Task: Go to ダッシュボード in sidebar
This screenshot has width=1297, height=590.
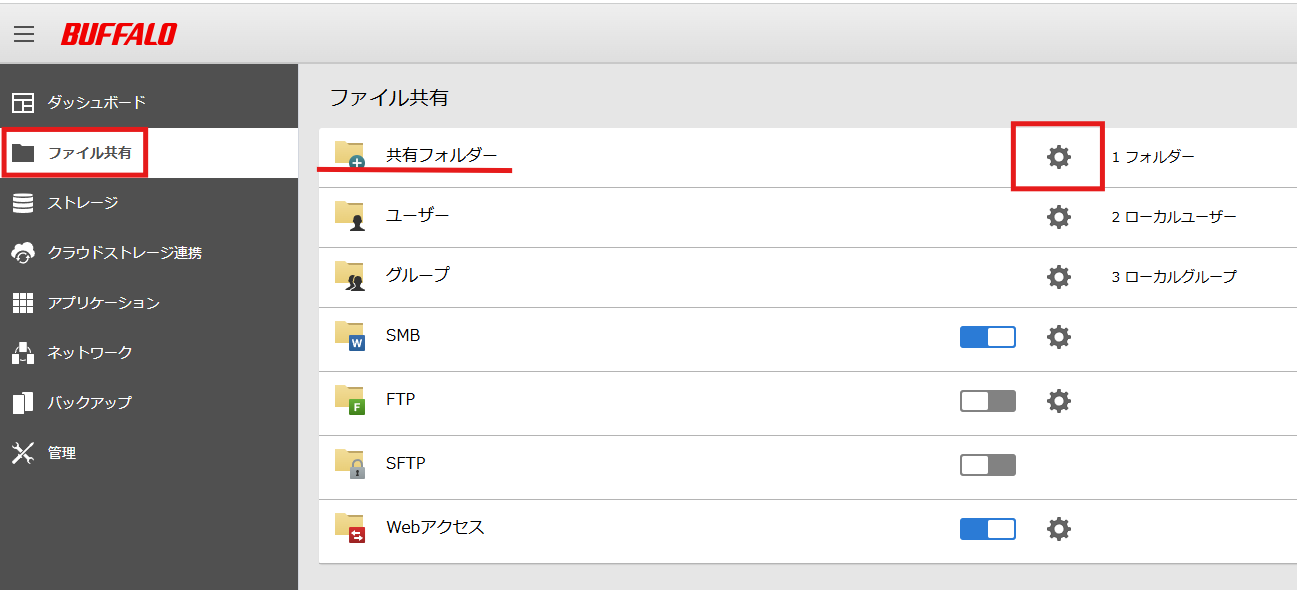Action: pos(96,102)
